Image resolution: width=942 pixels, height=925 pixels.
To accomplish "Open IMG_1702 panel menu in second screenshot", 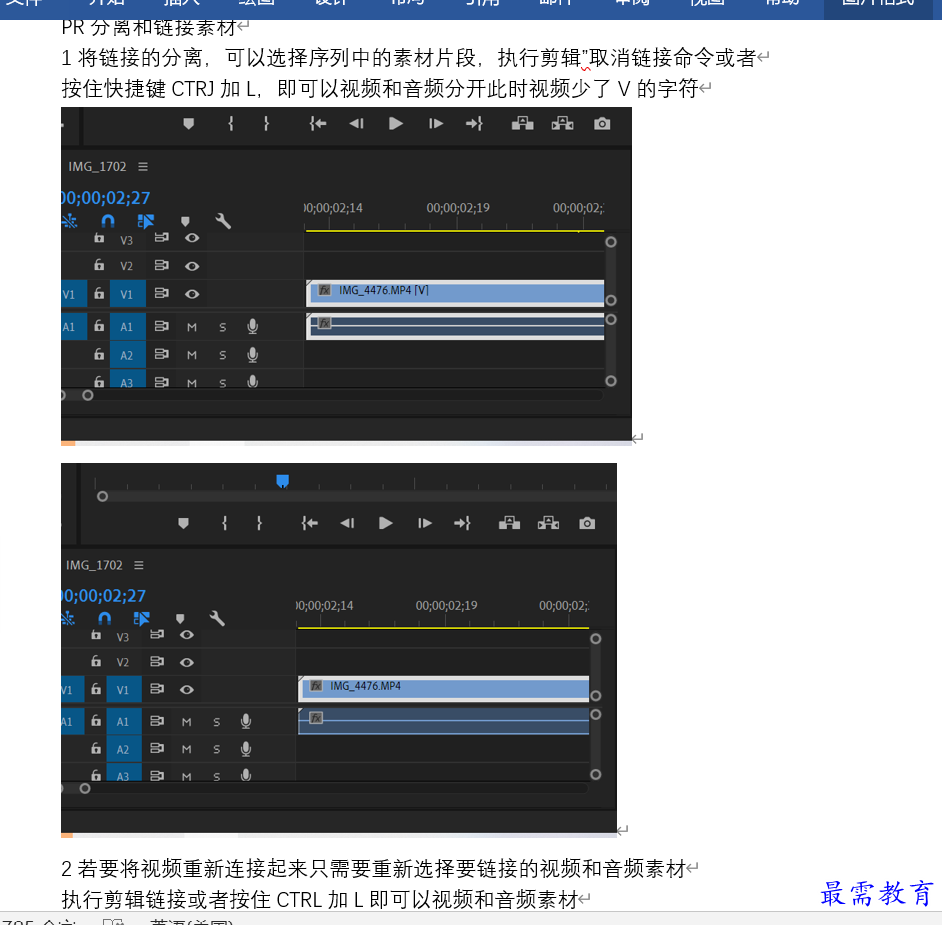I will pos(139,565).
